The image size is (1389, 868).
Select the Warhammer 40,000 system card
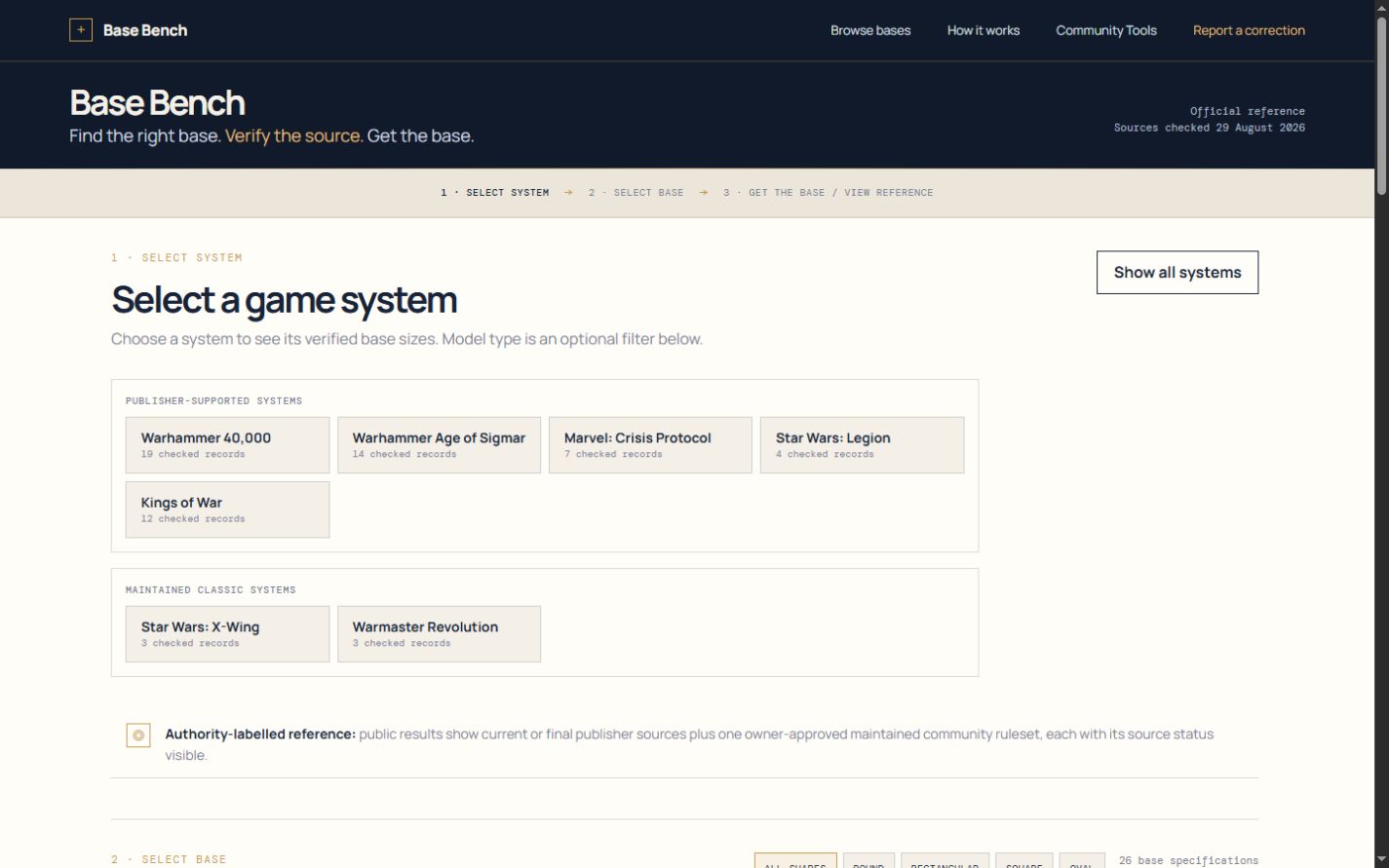[x=227, y=445]
